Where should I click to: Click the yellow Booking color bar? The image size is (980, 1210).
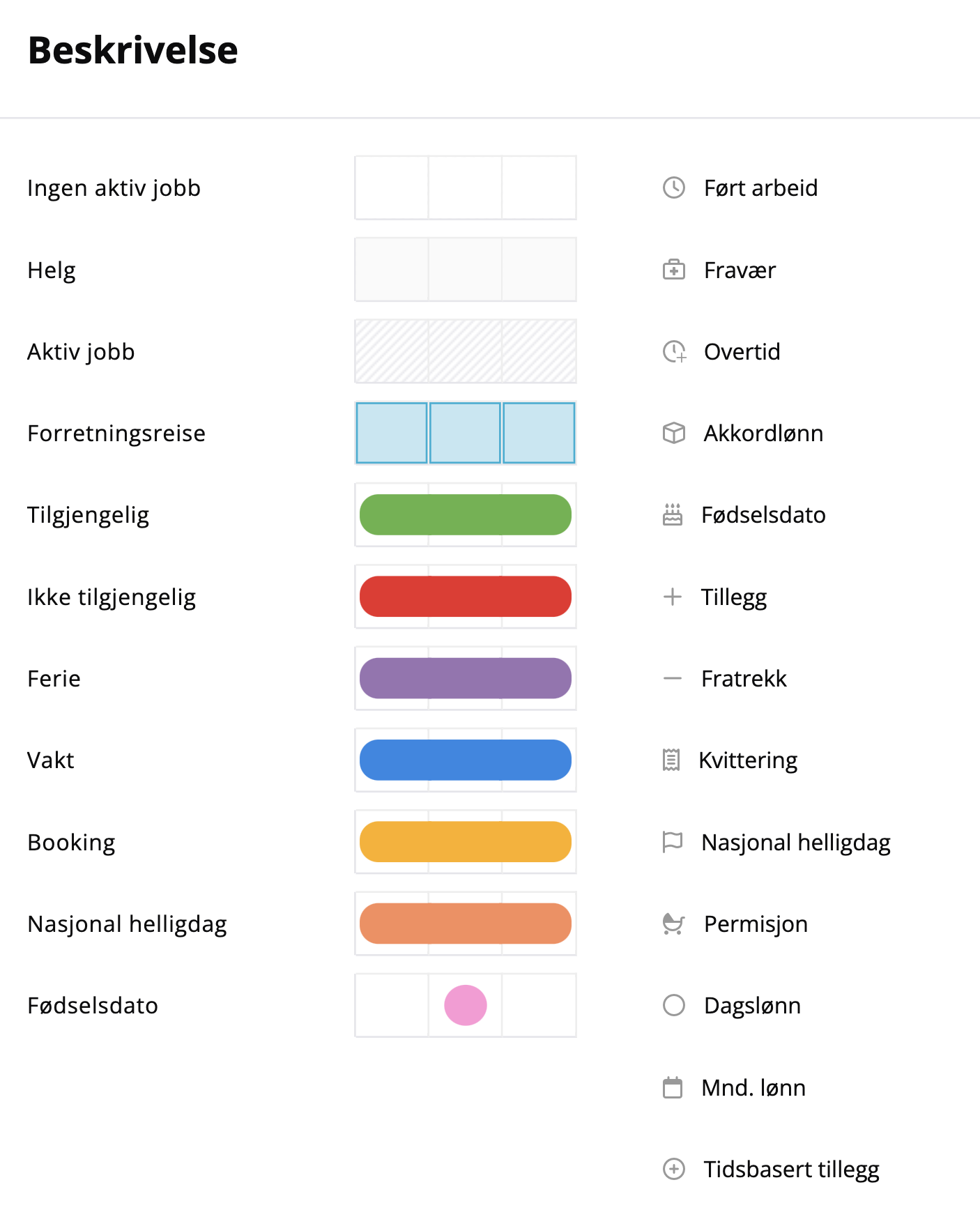(465, 842)
